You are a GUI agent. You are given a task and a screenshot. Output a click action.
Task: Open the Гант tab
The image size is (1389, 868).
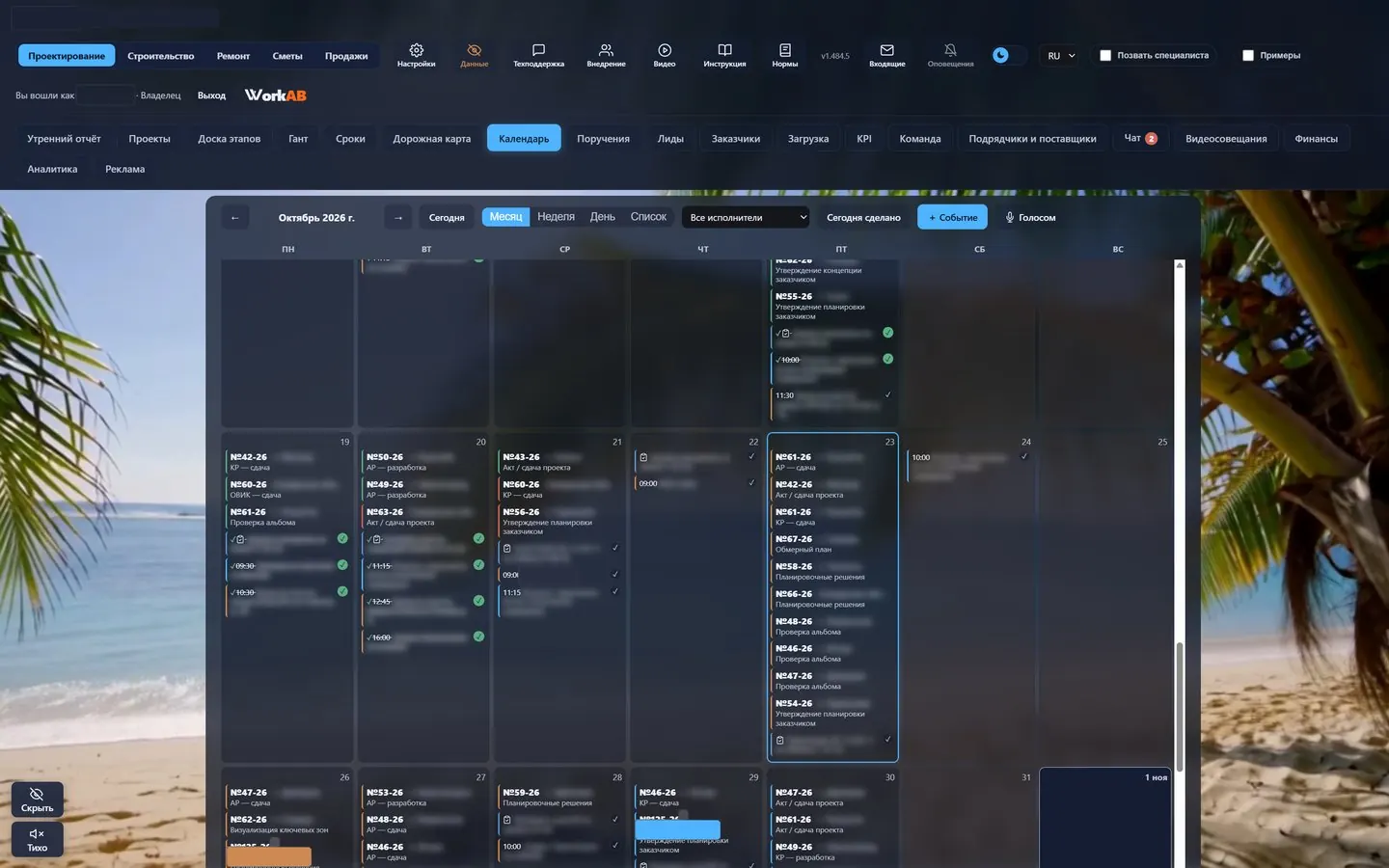pos(298,139)
